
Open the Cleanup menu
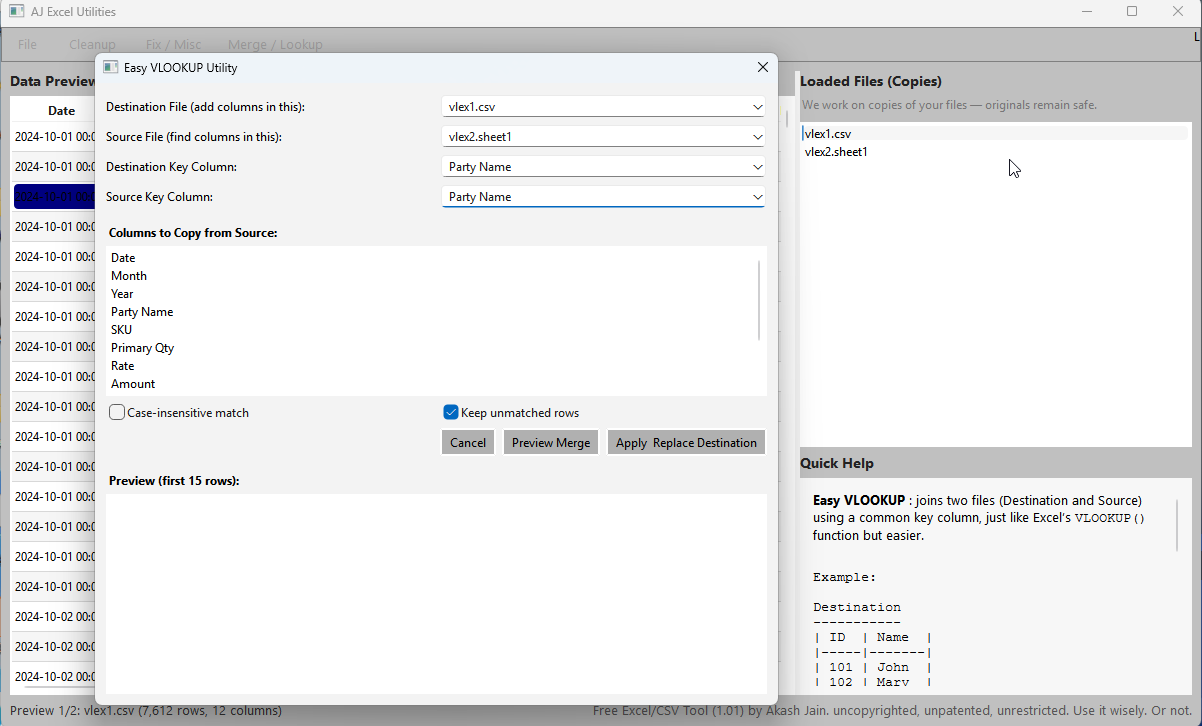point(92,44)
